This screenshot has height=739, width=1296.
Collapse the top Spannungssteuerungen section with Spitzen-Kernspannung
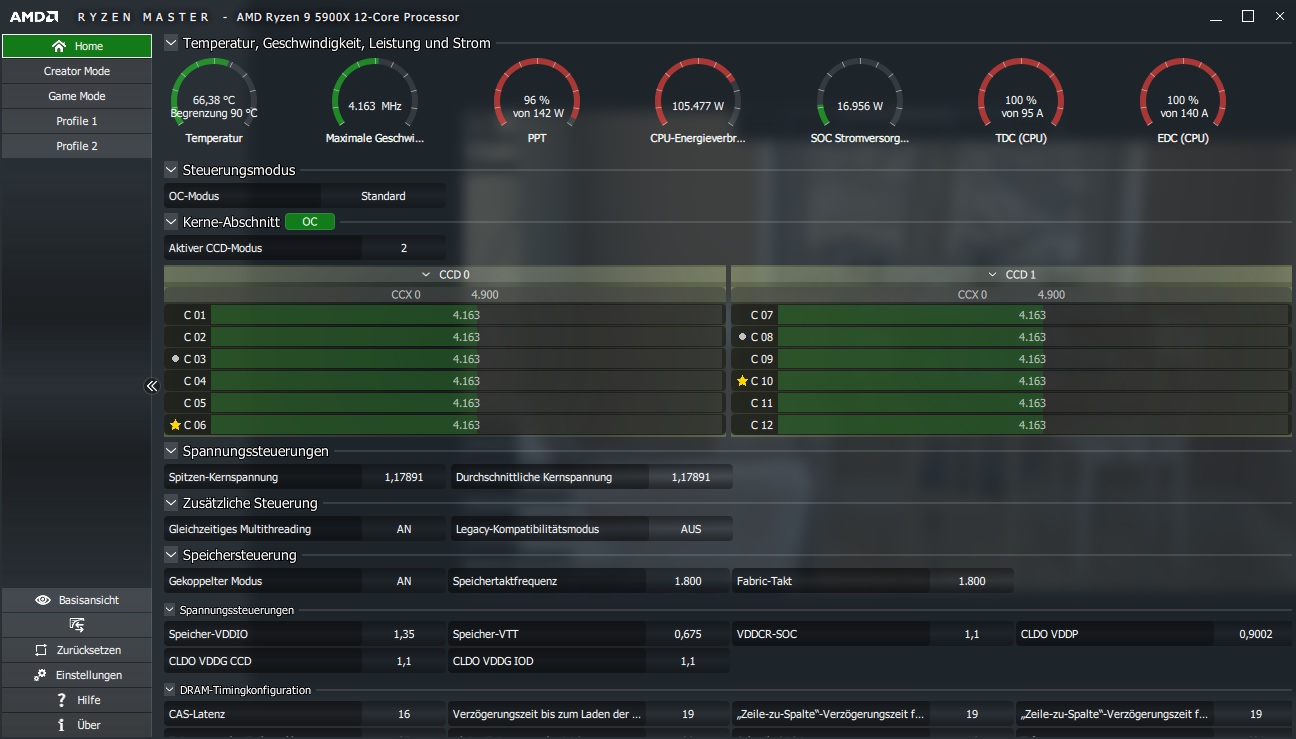point(171,451)
